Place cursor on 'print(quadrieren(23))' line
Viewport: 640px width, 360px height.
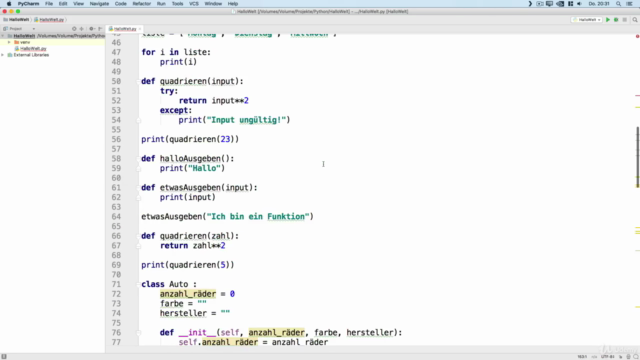[x=190, y=139]
